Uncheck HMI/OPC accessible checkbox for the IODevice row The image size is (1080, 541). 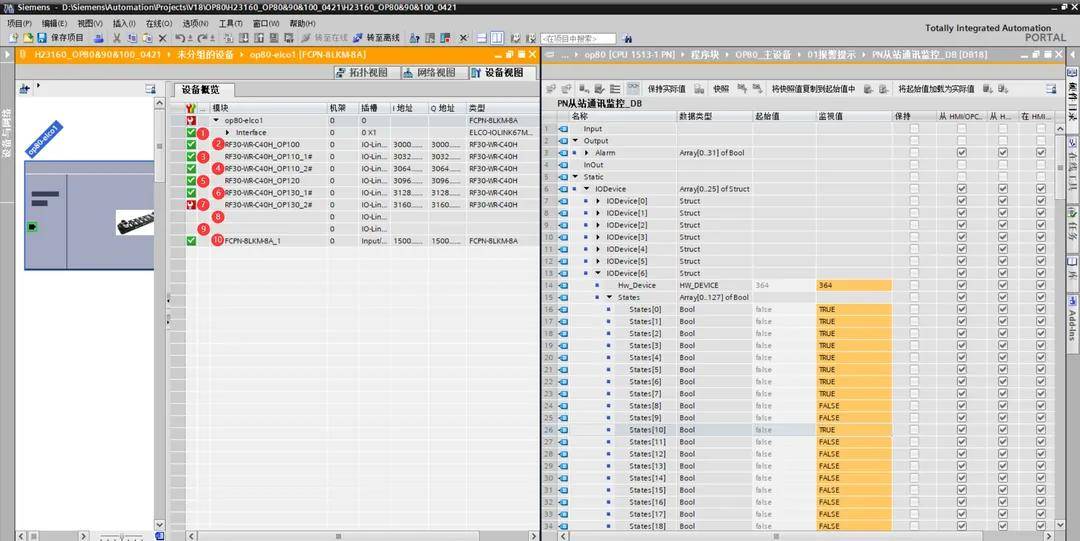point(961,189)
